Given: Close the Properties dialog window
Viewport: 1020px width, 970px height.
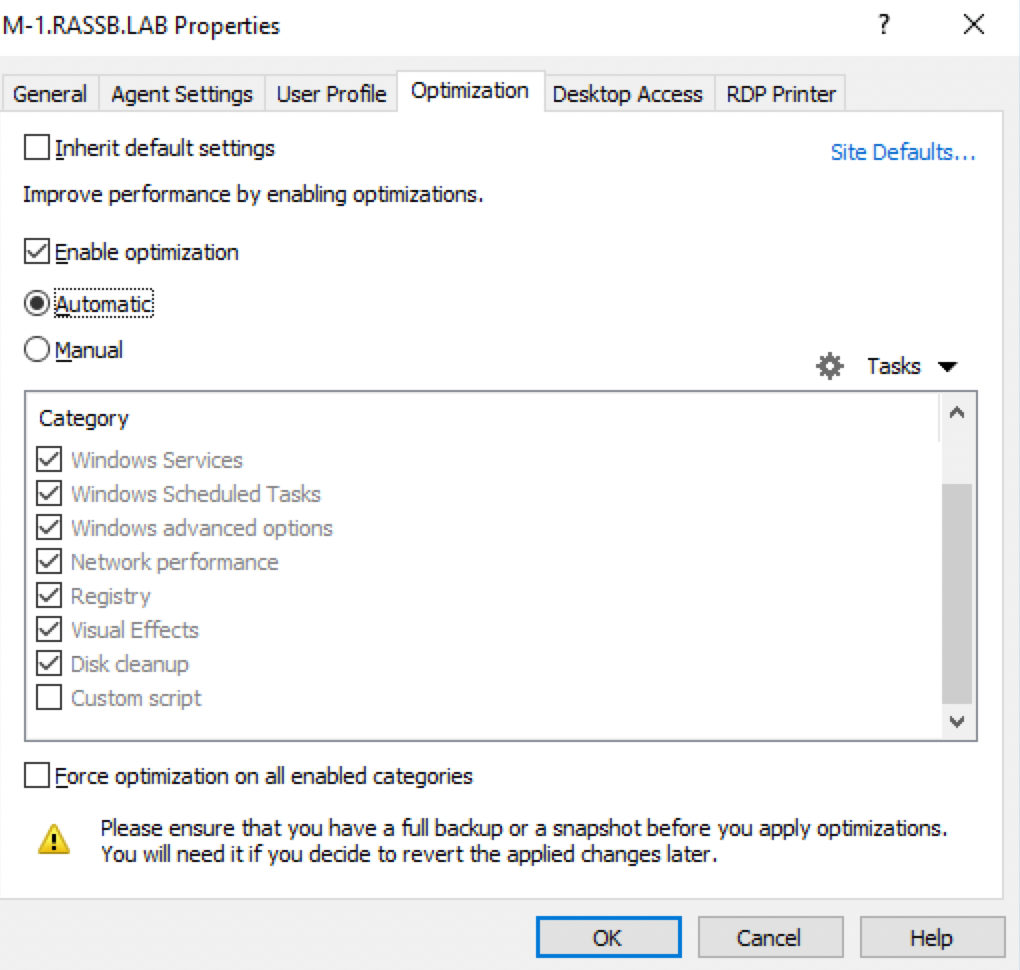Looking at the screenshot, I should (x=973, y=25).
